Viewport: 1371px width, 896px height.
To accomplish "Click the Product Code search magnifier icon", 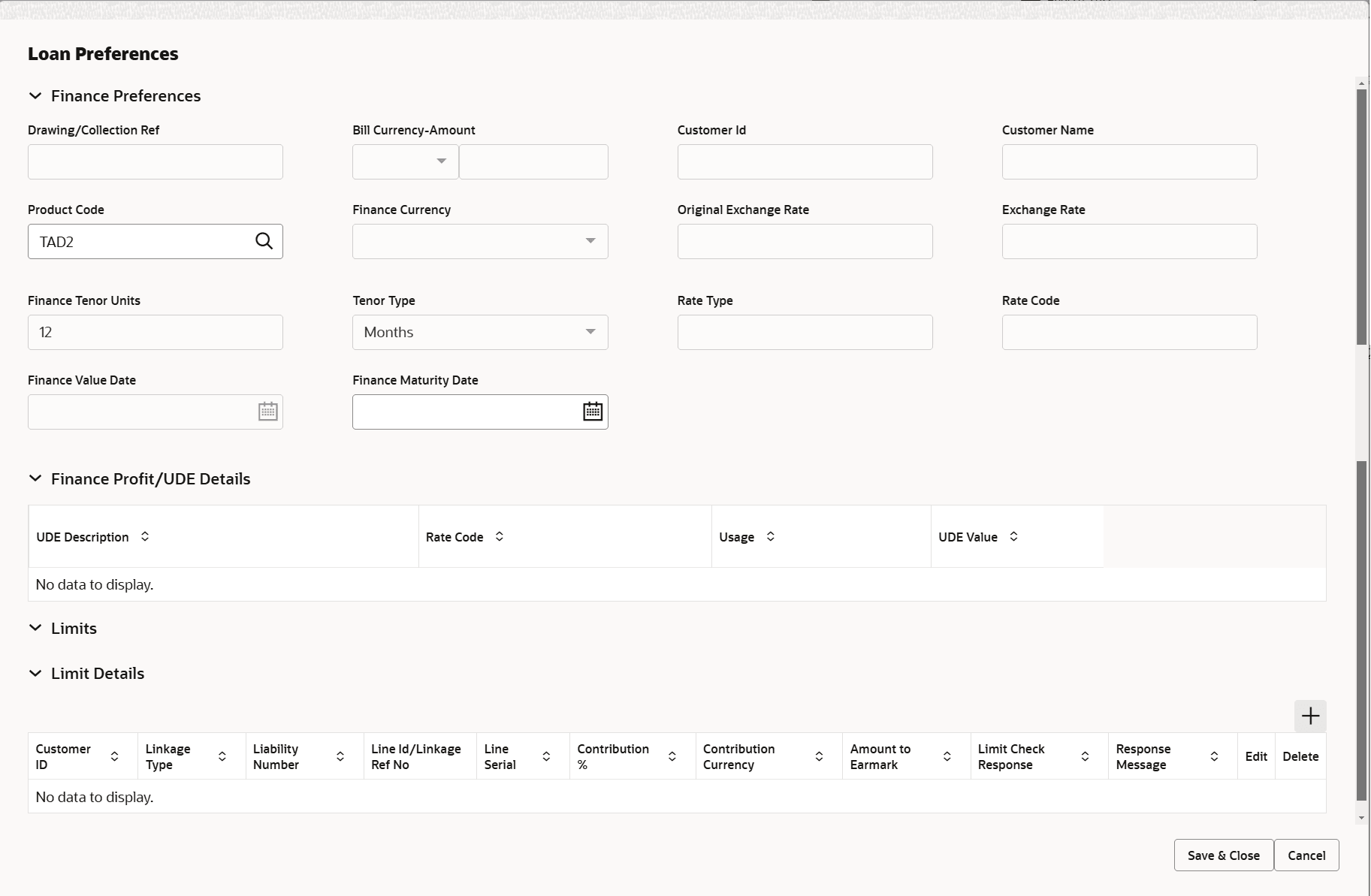I will coord(264,241).
